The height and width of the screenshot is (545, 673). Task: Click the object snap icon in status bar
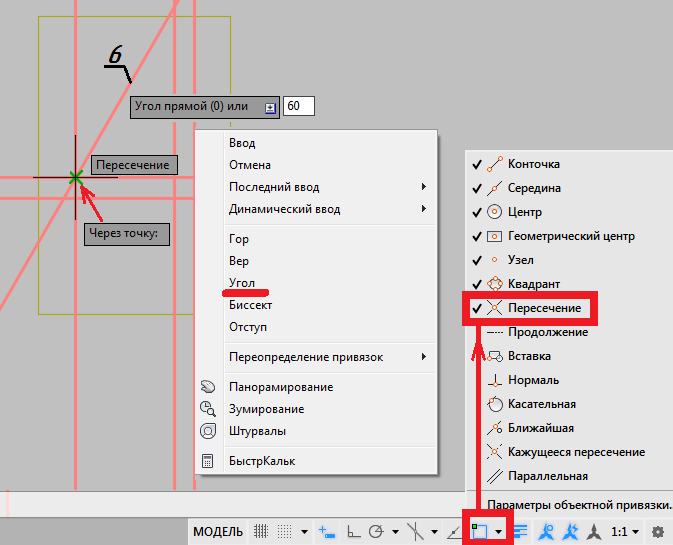[479, 531]
